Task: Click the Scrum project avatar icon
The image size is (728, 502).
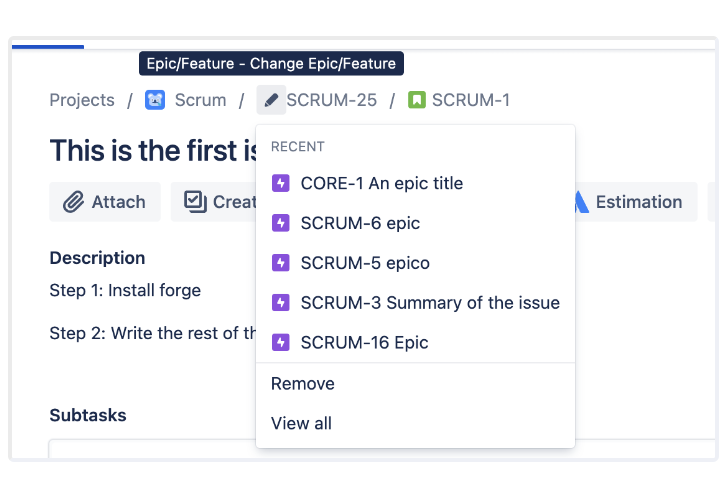Action: (155, 100)
